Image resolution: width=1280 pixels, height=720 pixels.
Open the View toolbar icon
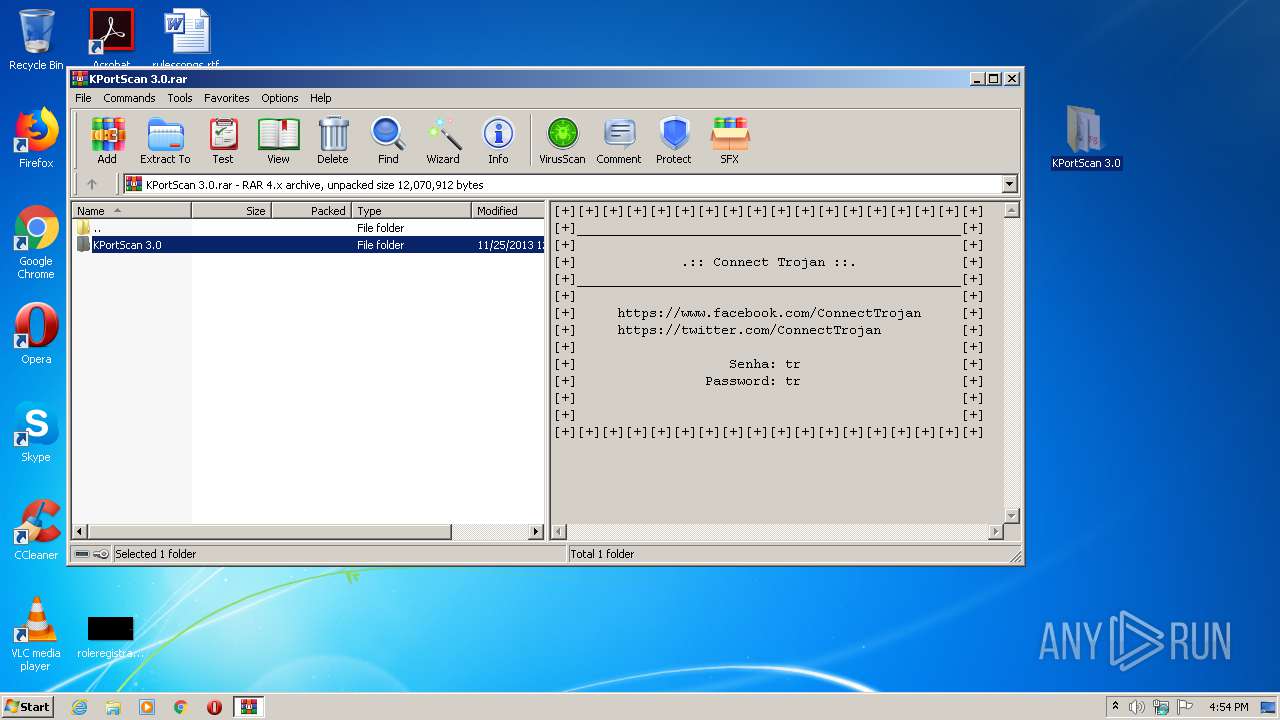coord(278,140)
